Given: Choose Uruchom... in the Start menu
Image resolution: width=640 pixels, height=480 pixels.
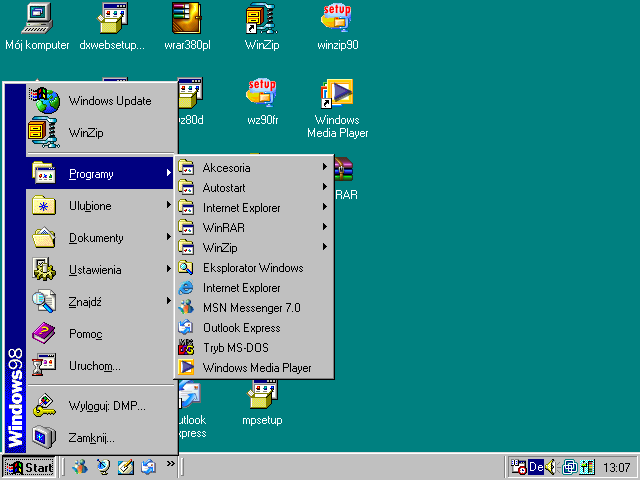Looking at the screenshot, I should (x=102, y=365).
